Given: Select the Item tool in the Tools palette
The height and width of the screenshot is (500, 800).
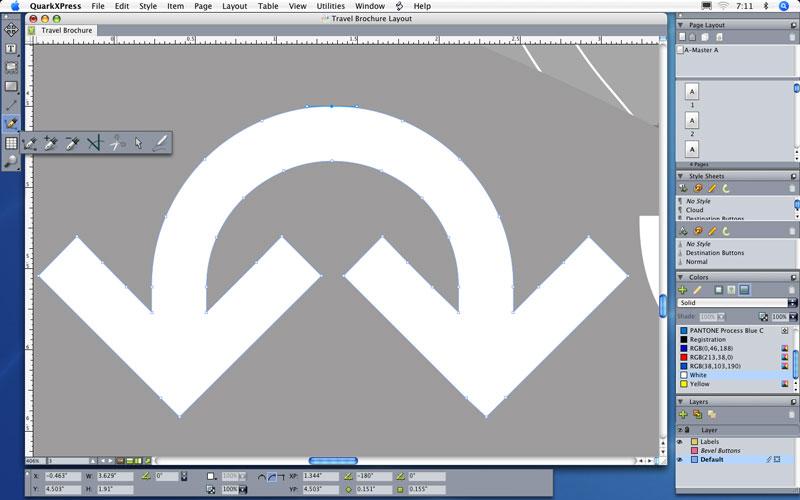Looking at the screenshot, I should pos(11,30).
